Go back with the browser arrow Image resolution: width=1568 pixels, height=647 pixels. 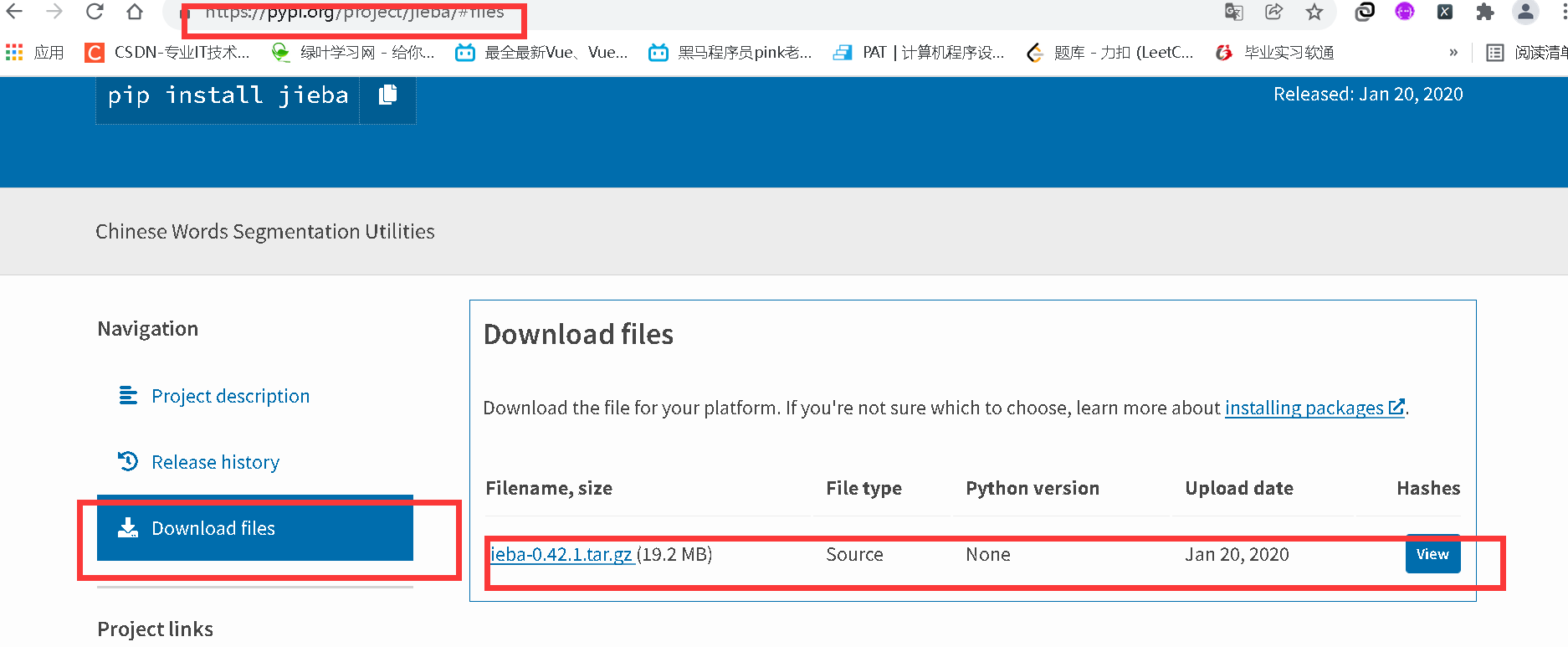14,12
